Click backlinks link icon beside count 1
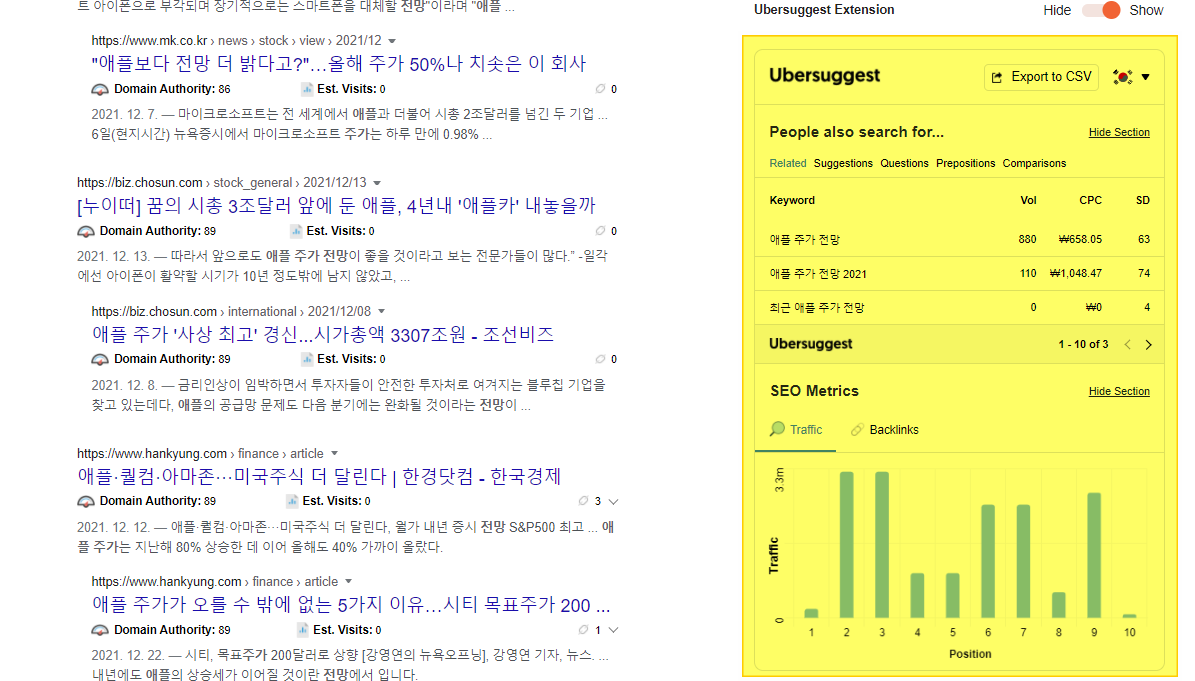 tap(584, 630)
